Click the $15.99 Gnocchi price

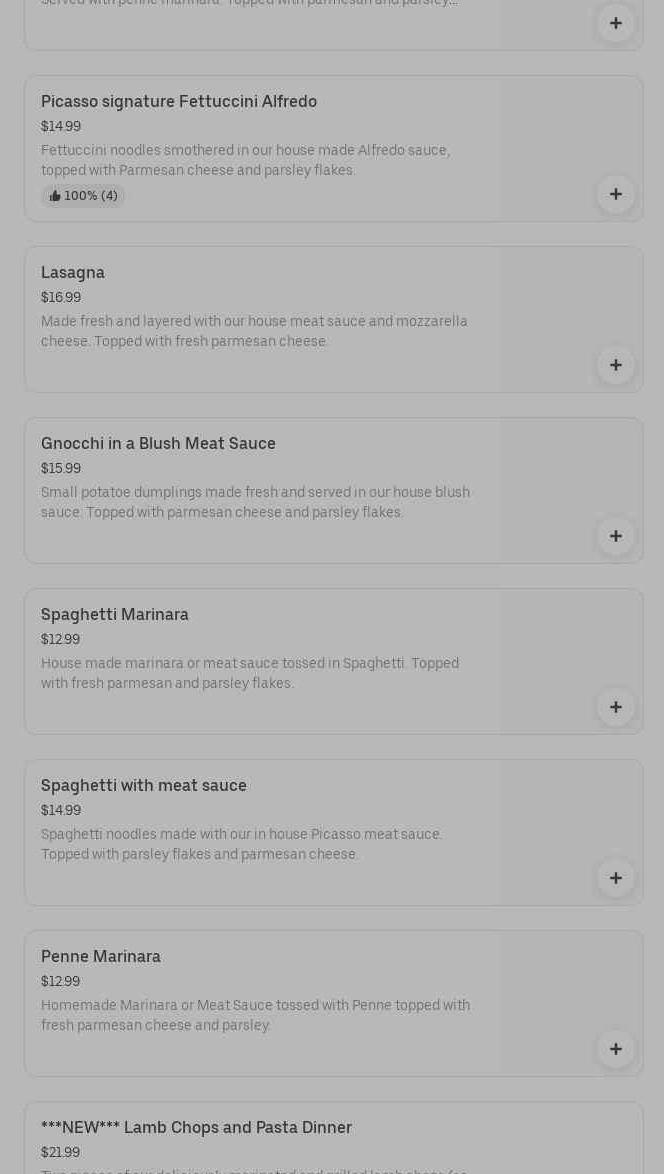(61, 469)
